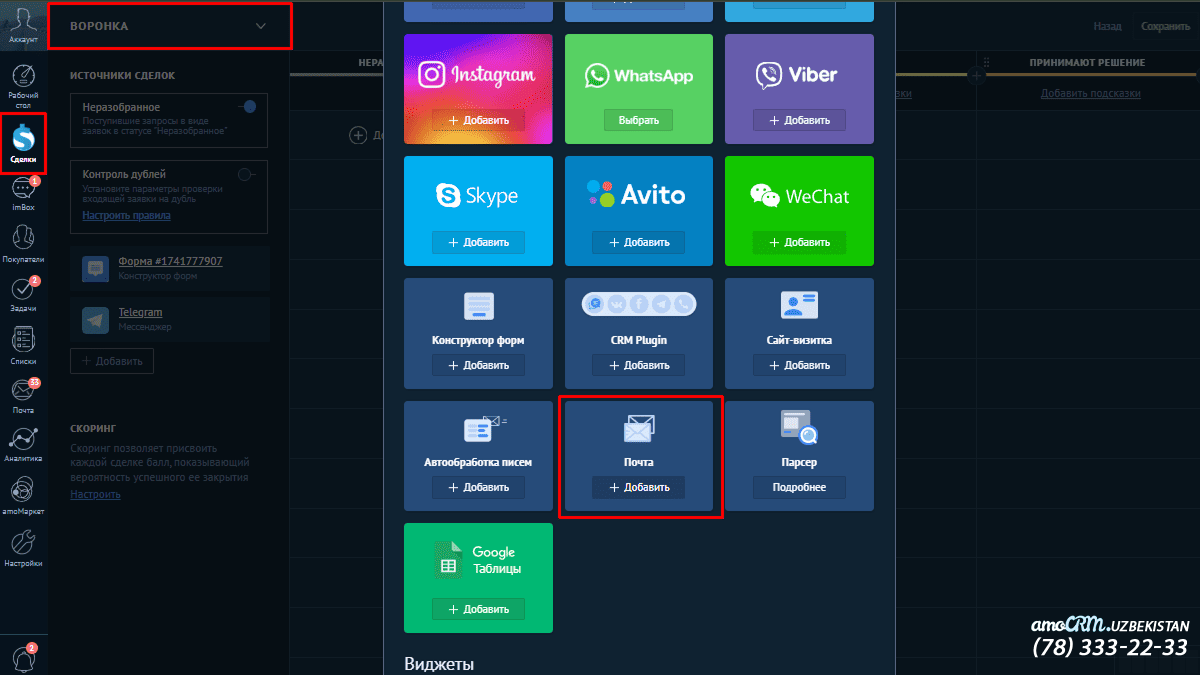Click Добавить подсказки under ПРИНИМАЮТ РЕШЕНИЕ
The image size is (1200, 675).
coord(1090,93)
